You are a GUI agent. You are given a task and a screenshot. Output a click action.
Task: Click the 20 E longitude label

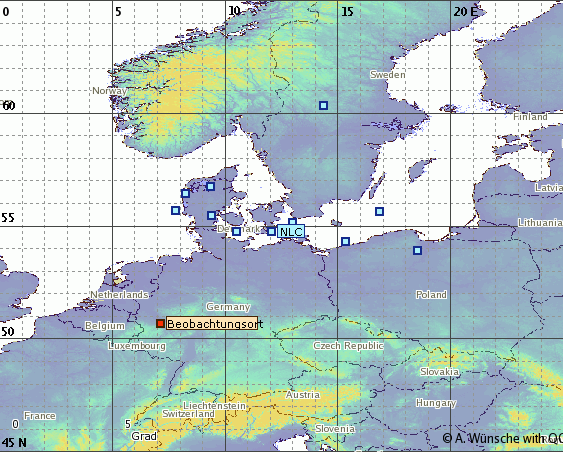(x=465, y=12)
